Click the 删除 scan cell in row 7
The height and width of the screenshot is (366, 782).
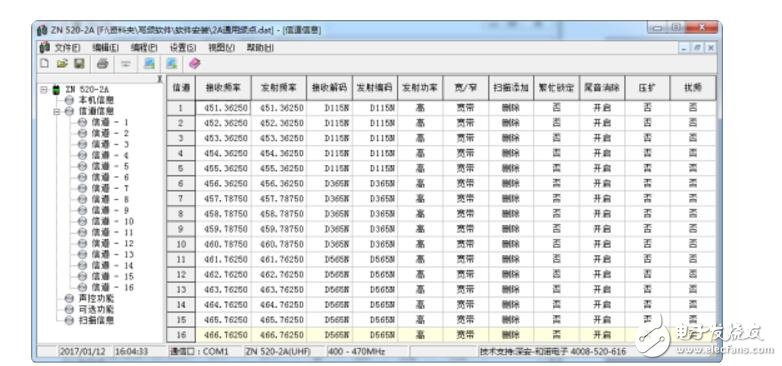coord(511,199)
